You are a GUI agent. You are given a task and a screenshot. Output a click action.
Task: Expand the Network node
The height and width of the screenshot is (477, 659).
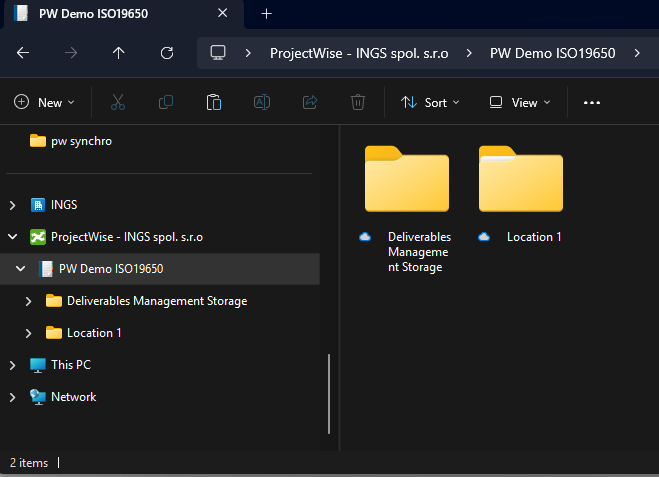click(13, 397)
